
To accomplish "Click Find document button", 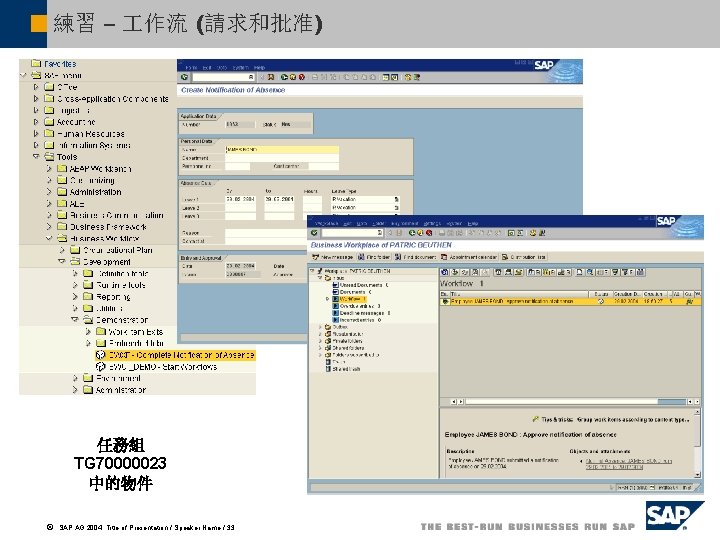I will (x=415, y=257).
